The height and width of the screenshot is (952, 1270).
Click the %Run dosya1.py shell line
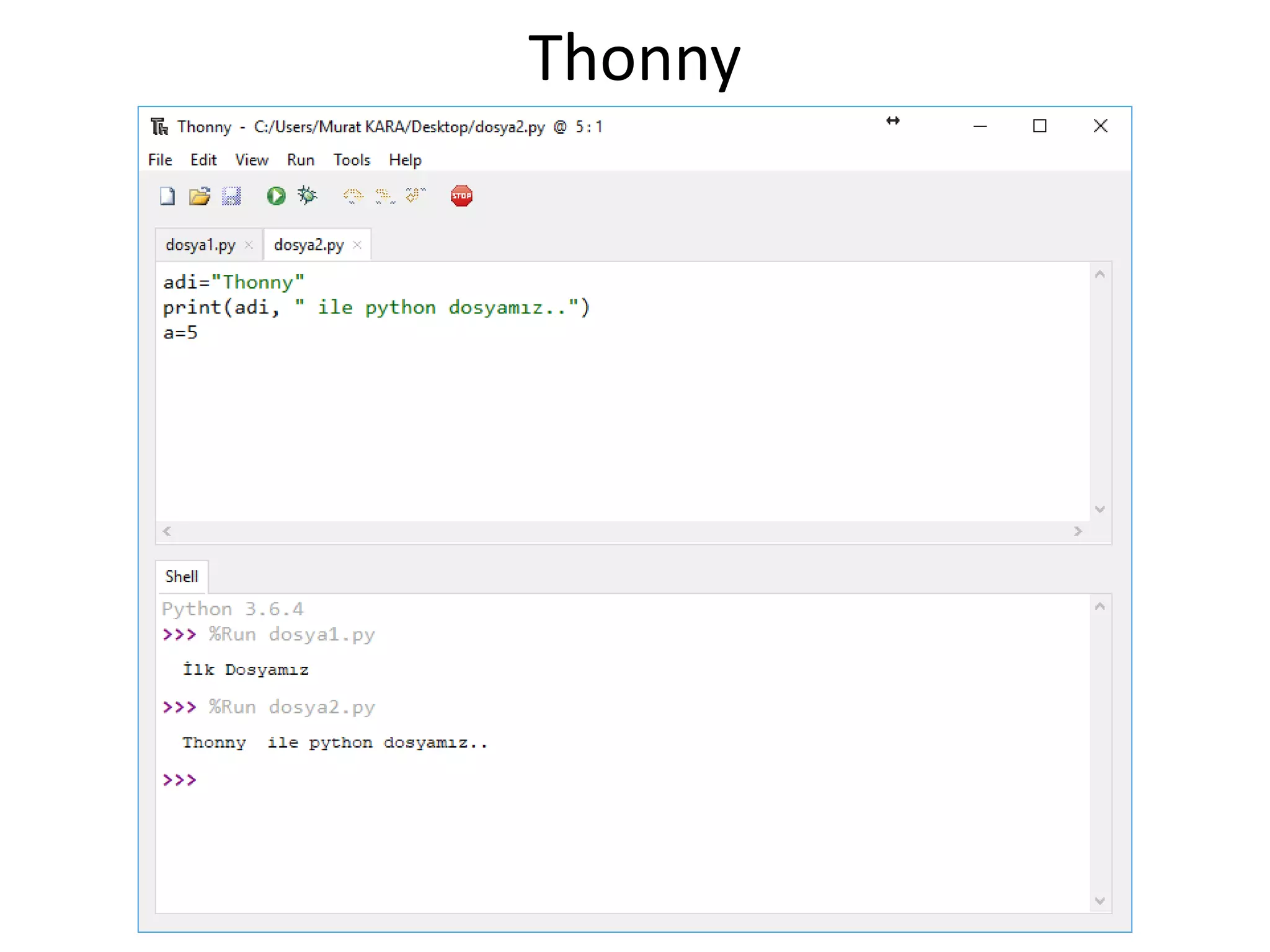[269, 635]
